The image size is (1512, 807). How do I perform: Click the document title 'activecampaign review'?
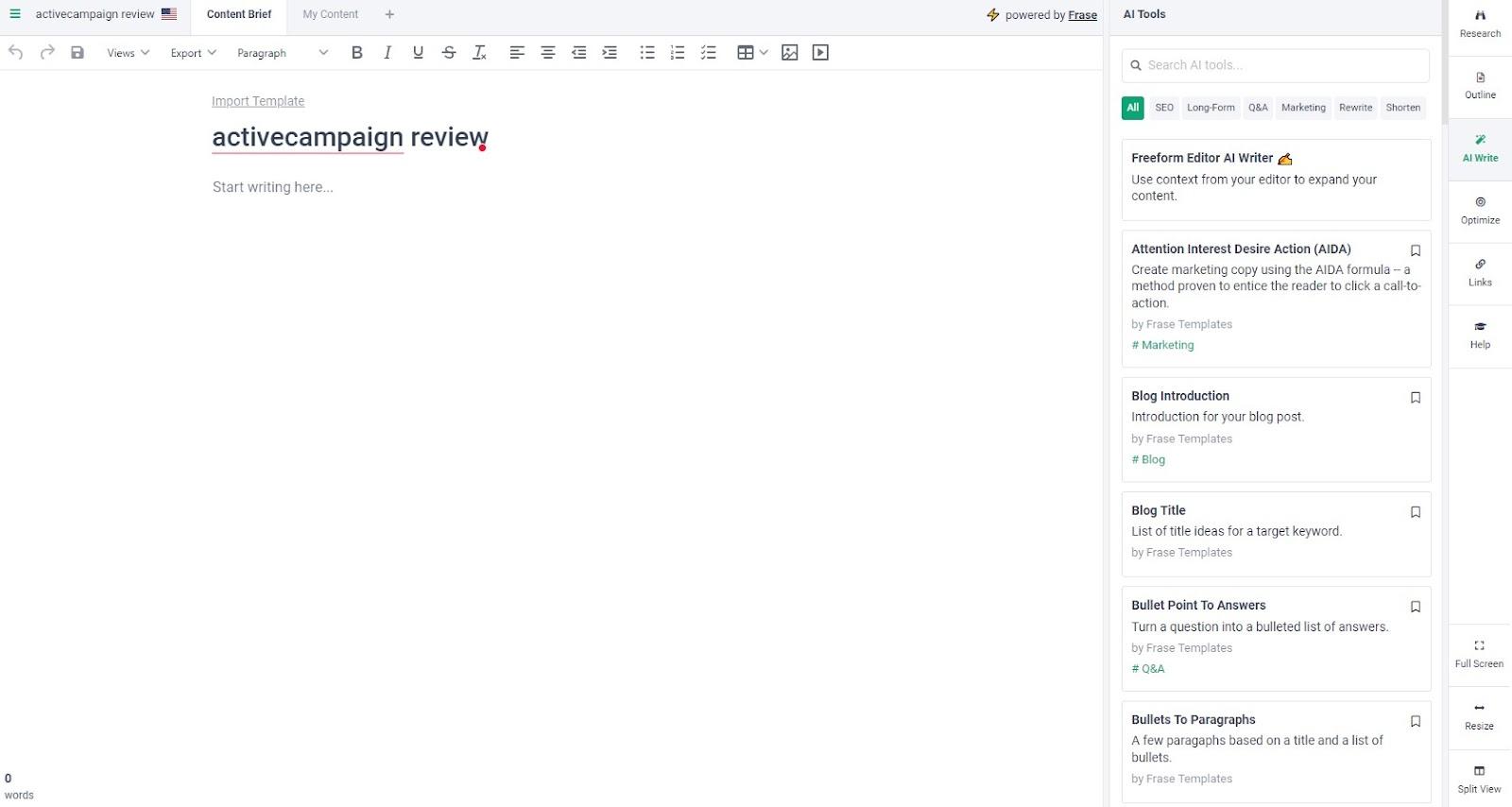click(x=350, y=137)
